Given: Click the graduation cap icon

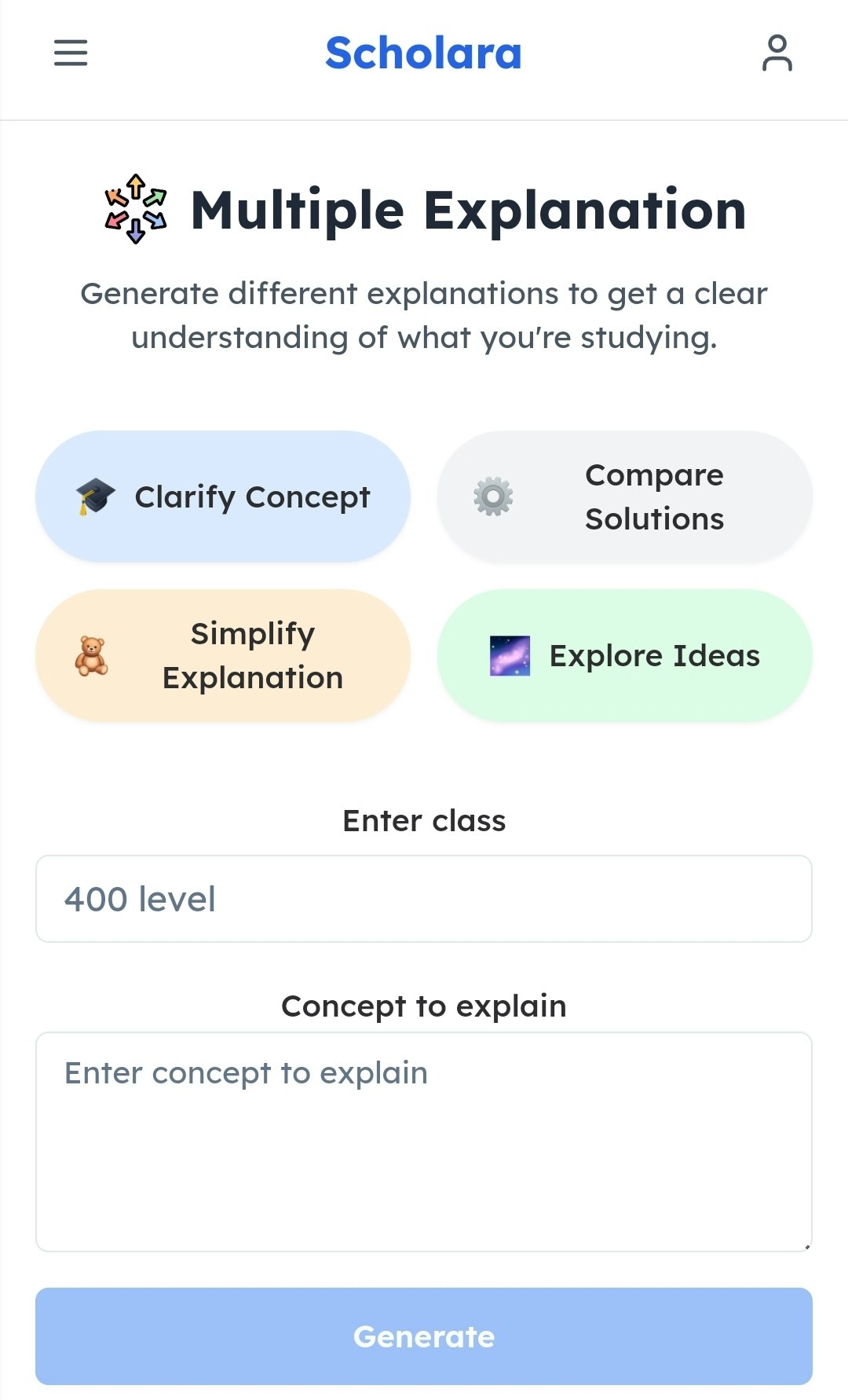Looking at the screenshot, I should pos(95,497).
